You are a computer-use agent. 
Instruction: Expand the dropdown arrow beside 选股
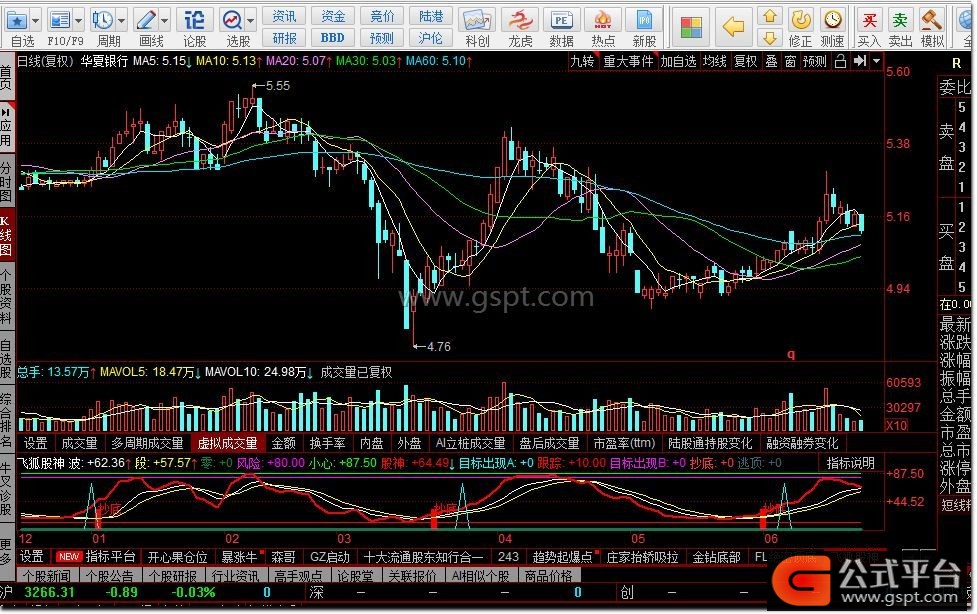[250, 21]
